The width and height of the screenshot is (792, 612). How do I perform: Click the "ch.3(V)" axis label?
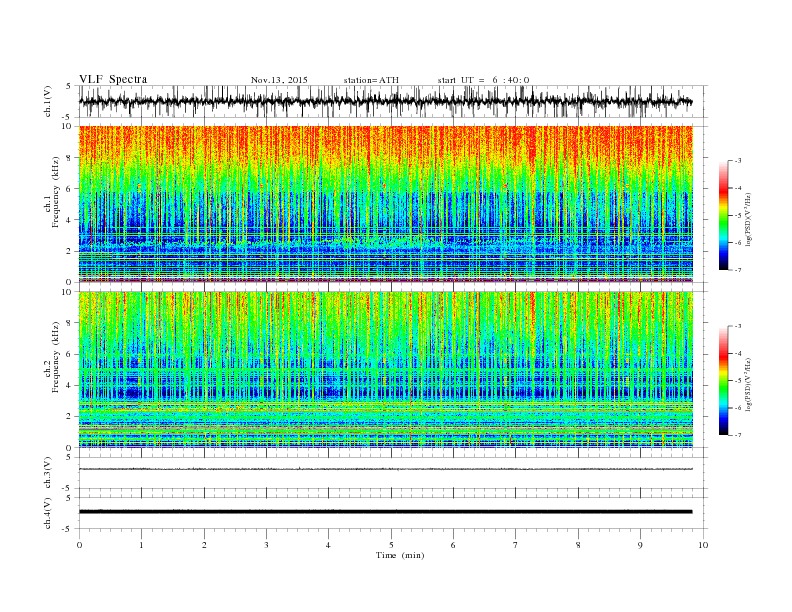click(48, 472)
